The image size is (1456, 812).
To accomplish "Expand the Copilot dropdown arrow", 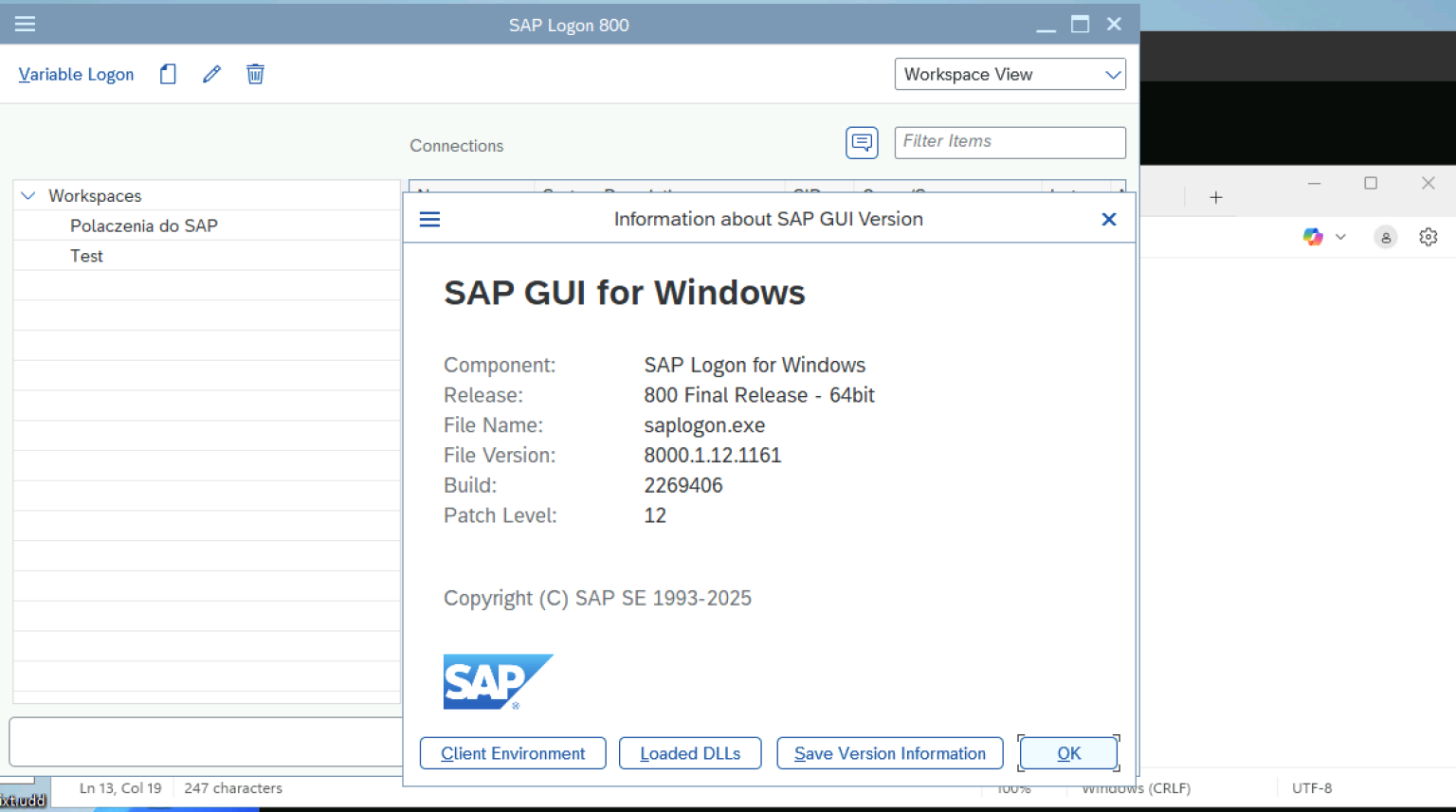I will pyautogui.click(x=1340, y=237).
